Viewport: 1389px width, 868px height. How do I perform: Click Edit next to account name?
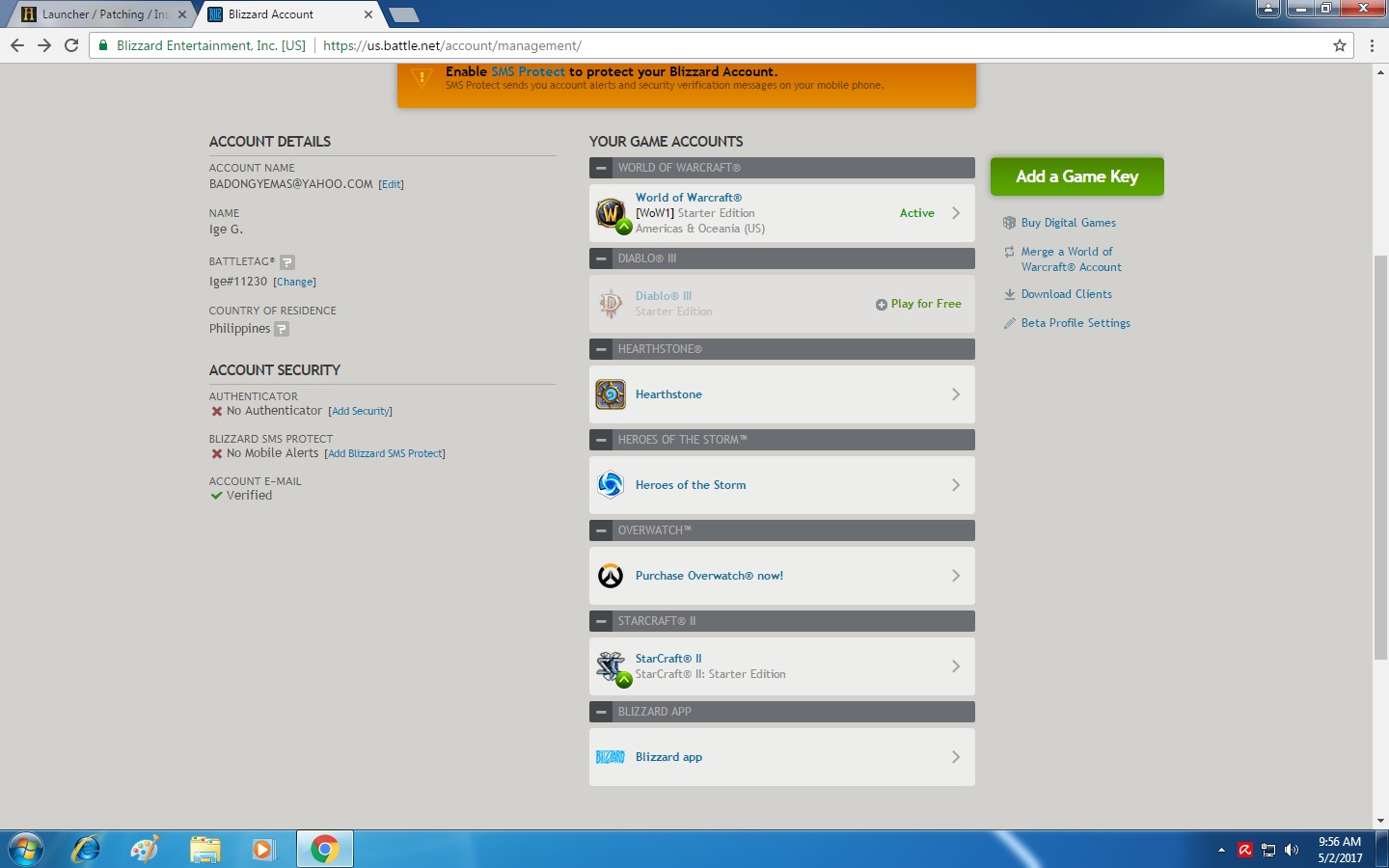[x=391, y=185]
